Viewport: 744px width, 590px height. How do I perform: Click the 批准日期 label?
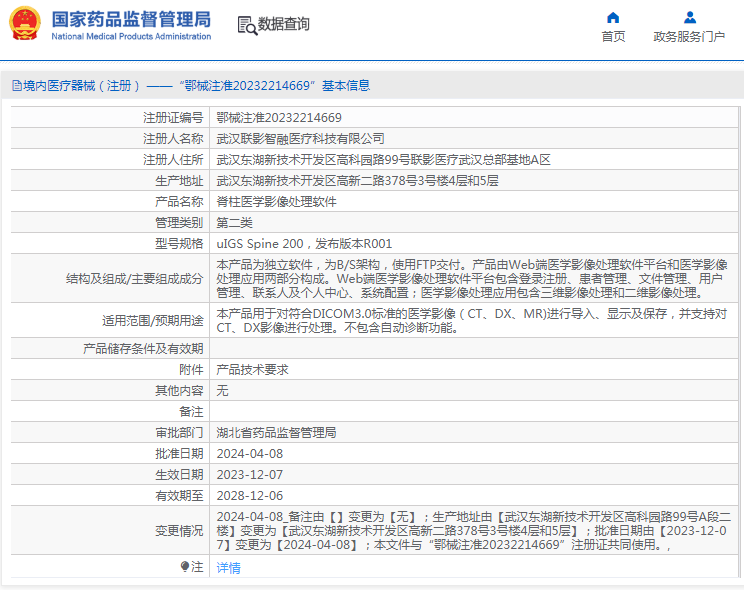179,453
